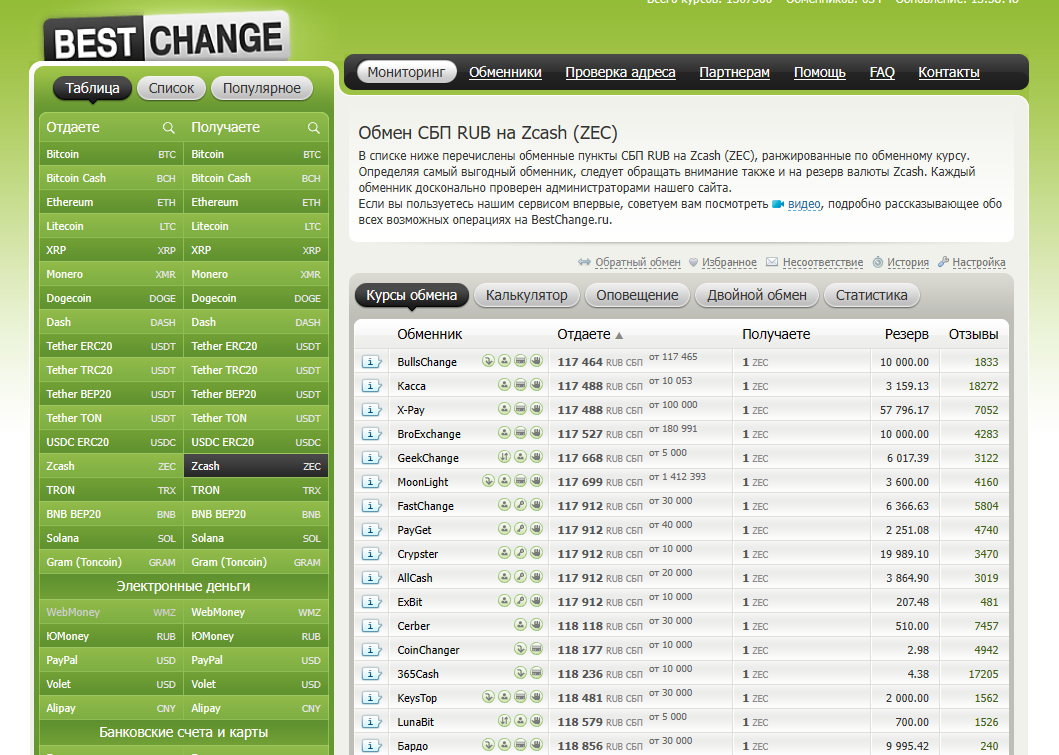
Task: Select Bitcoin BTC in Отдаете column
Action: [111, 154]
